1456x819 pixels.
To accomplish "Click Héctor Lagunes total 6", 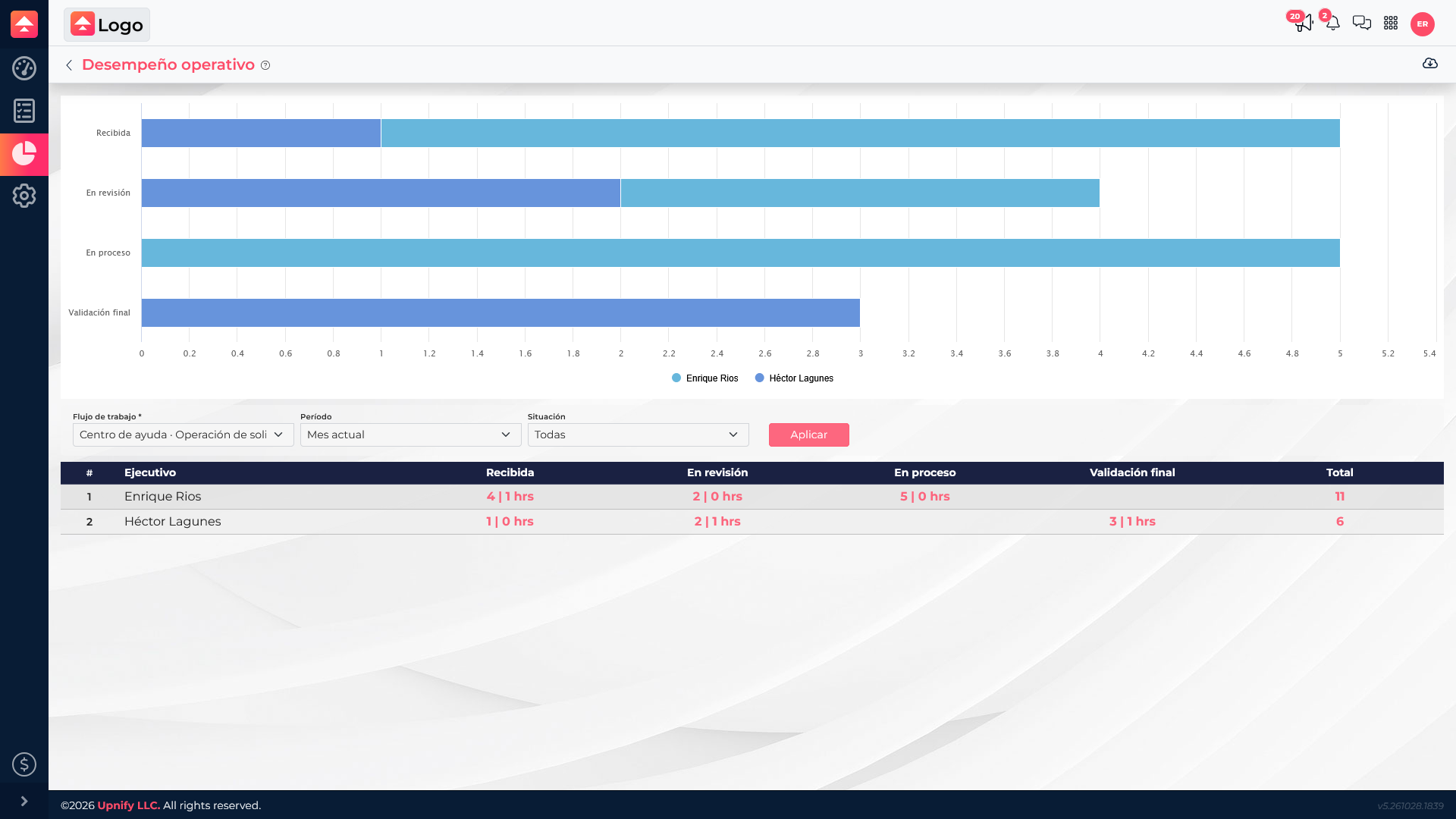I will tap(1340, 522).
